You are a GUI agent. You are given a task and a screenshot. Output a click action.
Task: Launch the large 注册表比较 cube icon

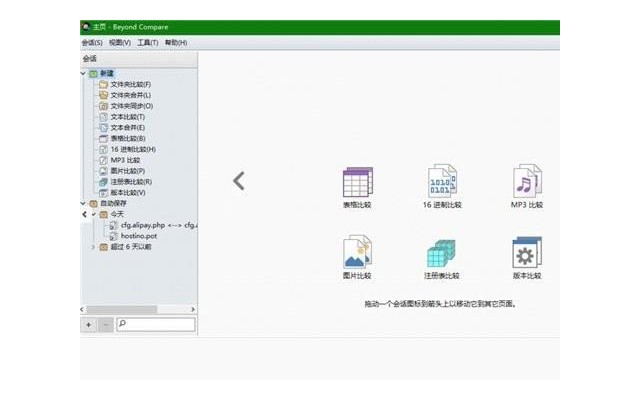pos(442,253)
